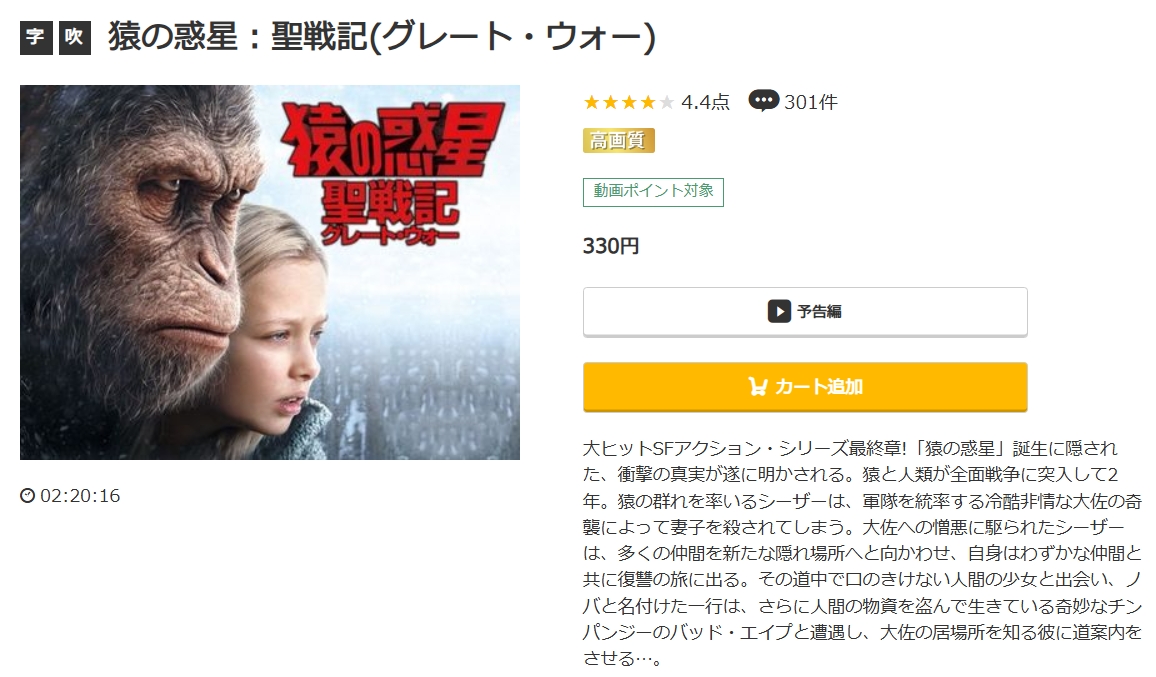Viewport: 1156px width, 677px height.
Task: Click the 動画ポイント対象 label
Action: coord(653,192)
